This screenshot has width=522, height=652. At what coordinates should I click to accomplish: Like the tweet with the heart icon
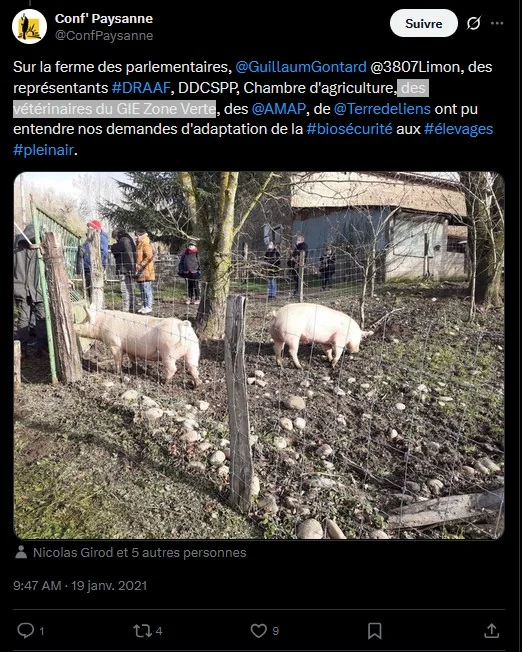[x=258, y=631]
